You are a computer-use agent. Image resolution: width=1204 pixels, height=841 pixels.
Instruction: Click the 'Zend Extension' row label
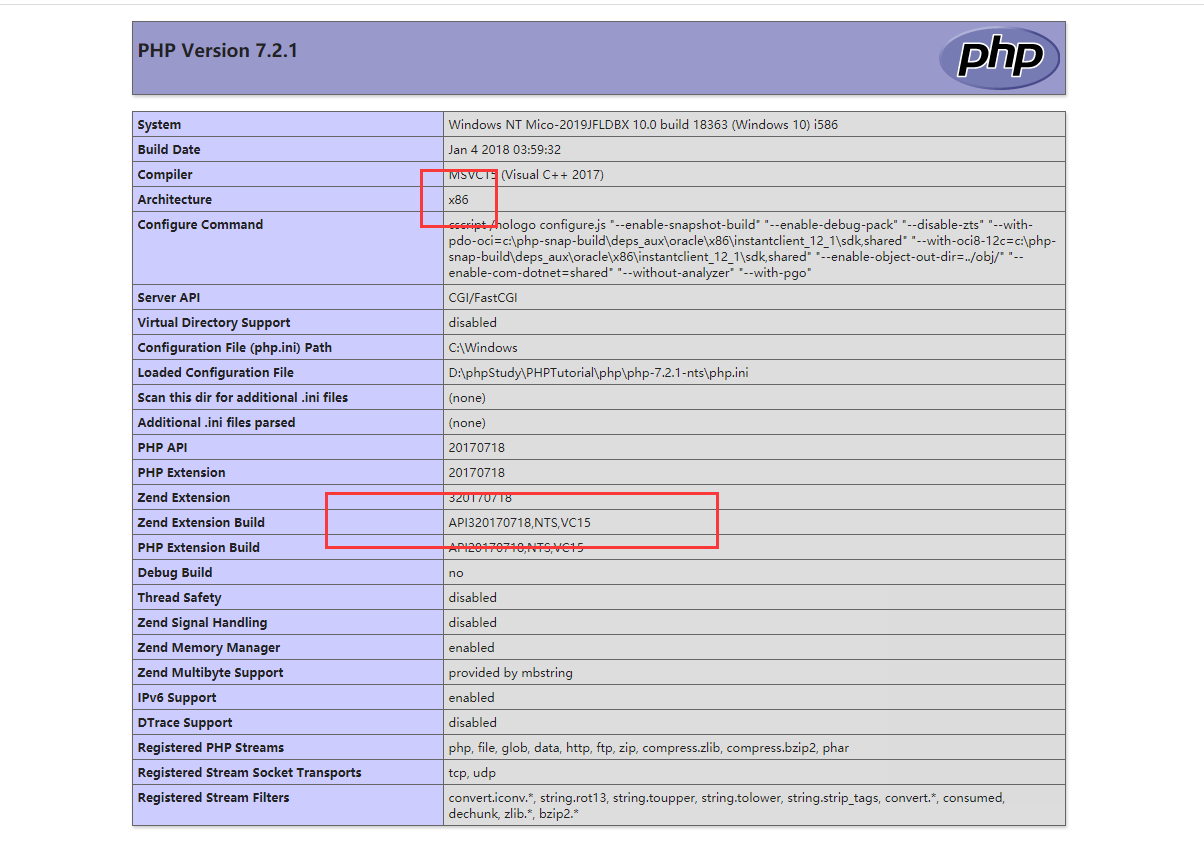tap(184, 498)
